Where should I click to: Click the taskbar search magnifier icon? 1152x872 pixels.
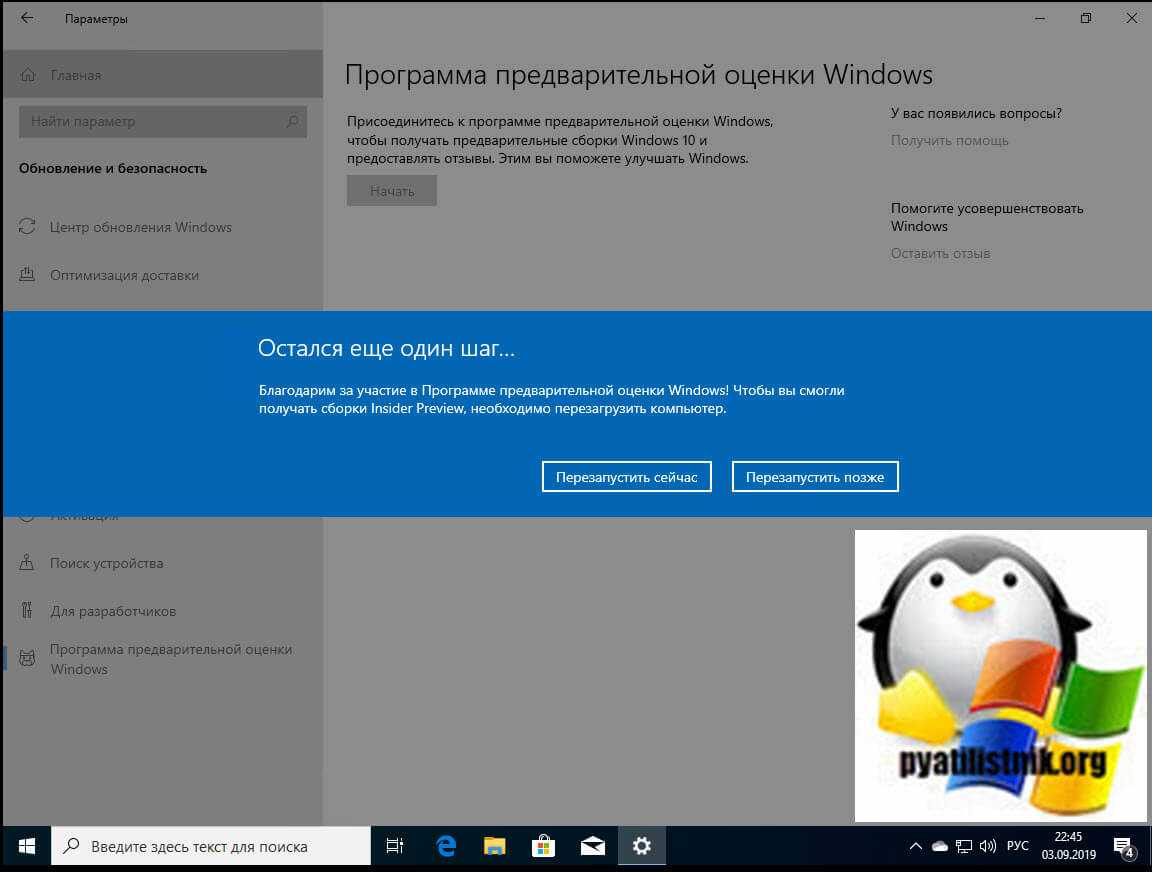pyautogui.click(x=71, y=846)
